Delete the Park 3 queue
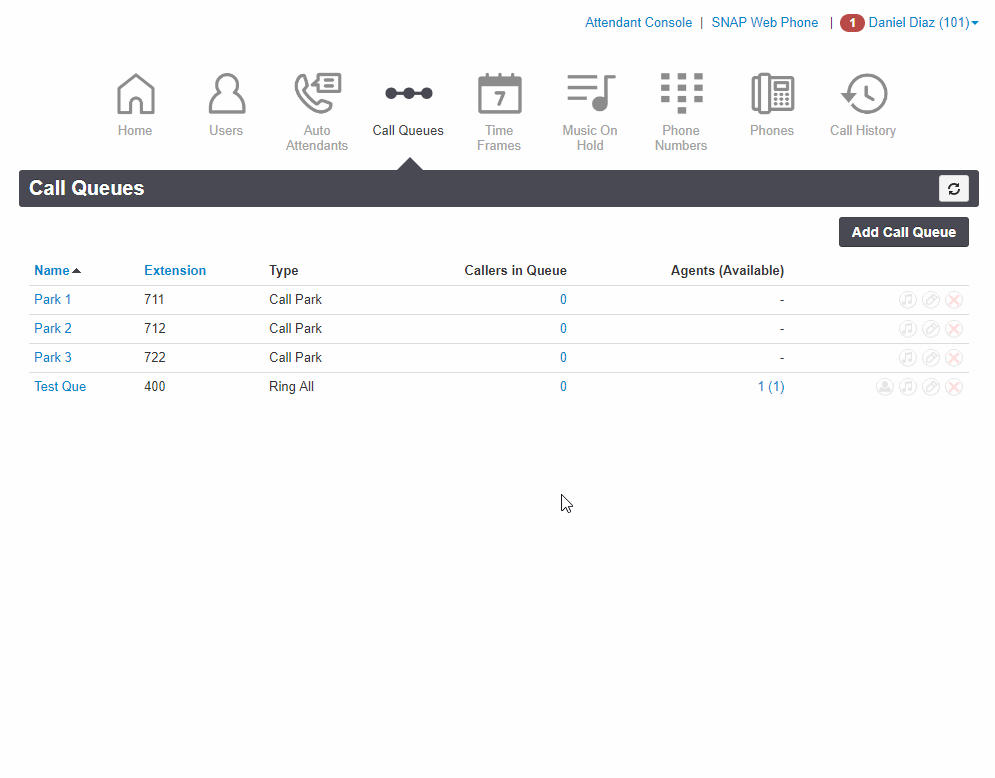995x778 pixels. tap(954, 358)
